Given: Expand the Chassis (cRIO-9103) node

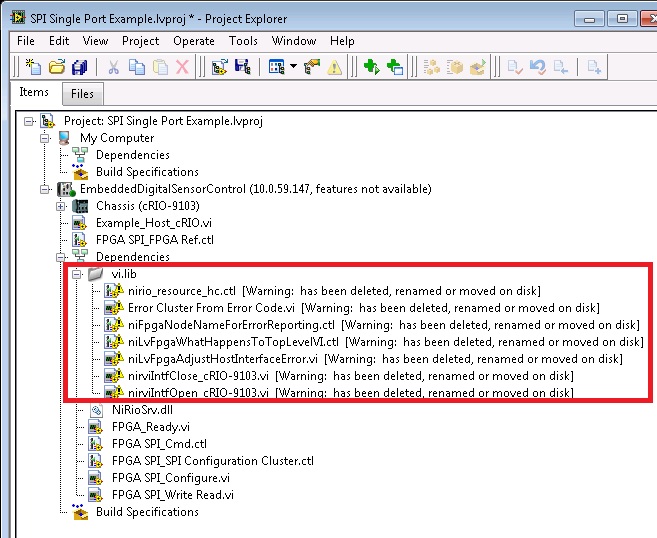Looking at the screenshot, I should (61, 206).
